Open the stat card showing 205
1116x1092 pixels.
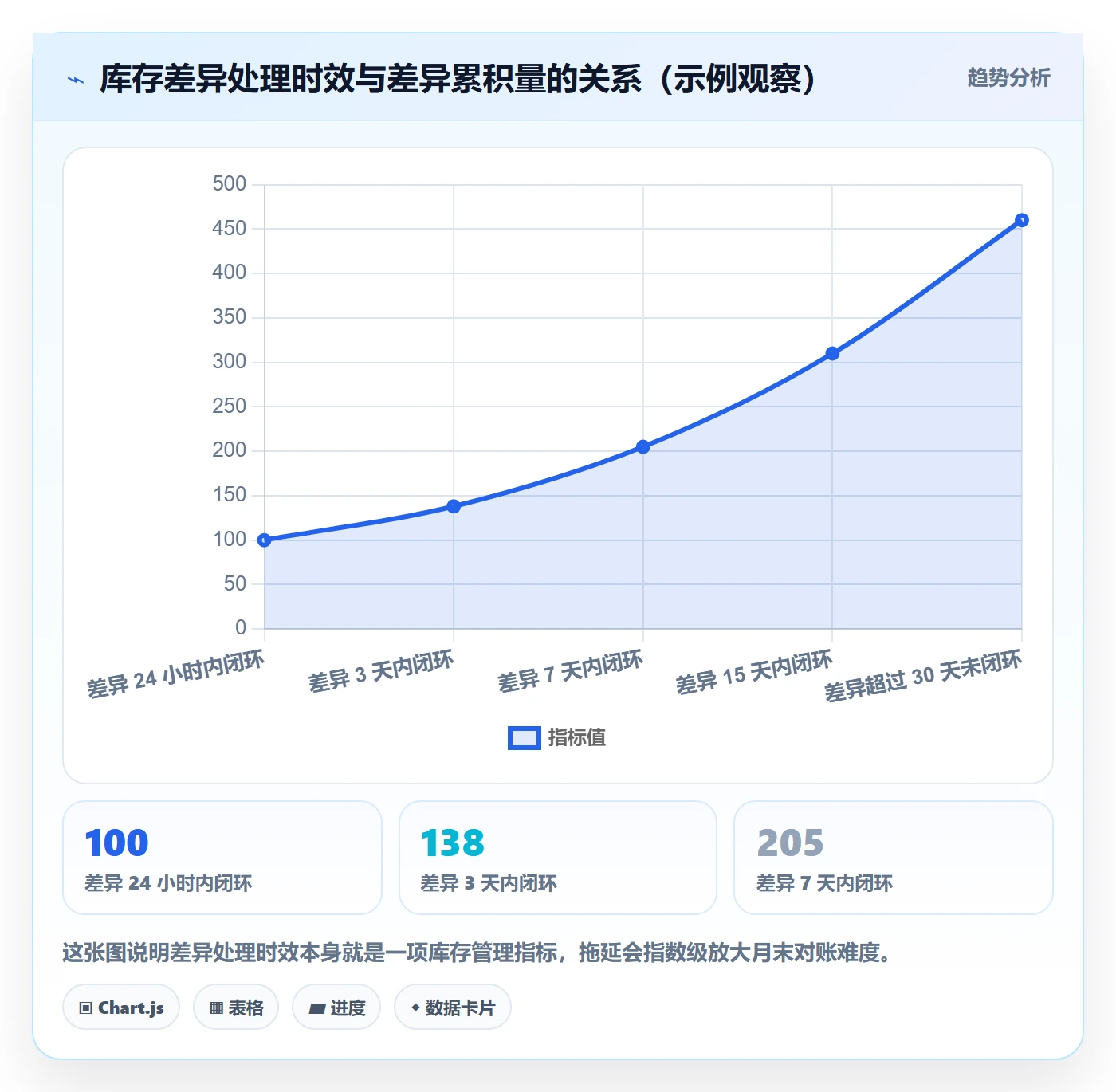[x=894, y=858]
